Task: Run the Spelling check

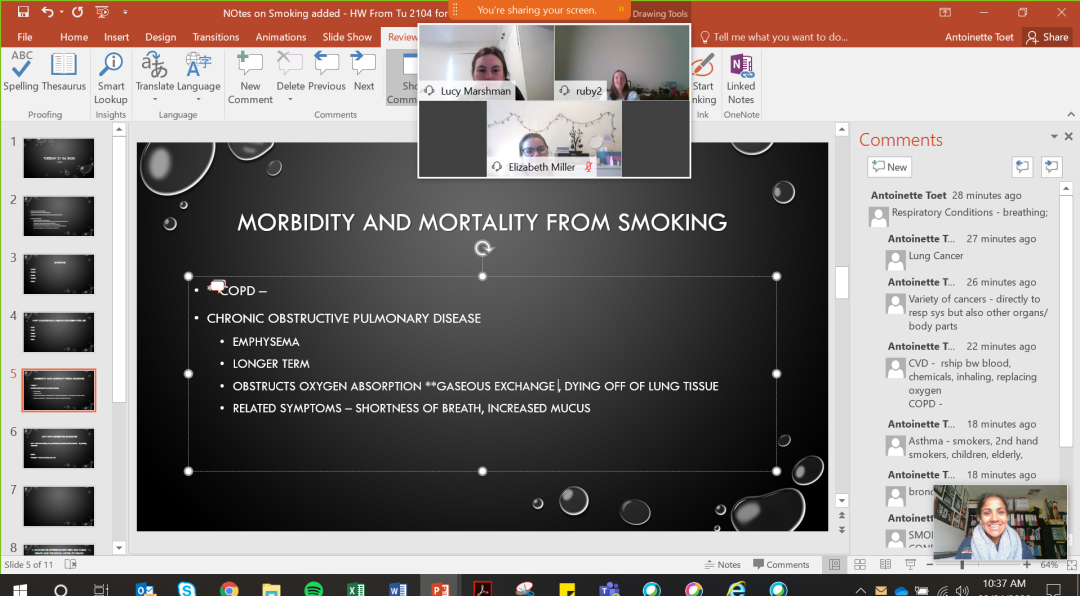Action: tap(21, 72)
